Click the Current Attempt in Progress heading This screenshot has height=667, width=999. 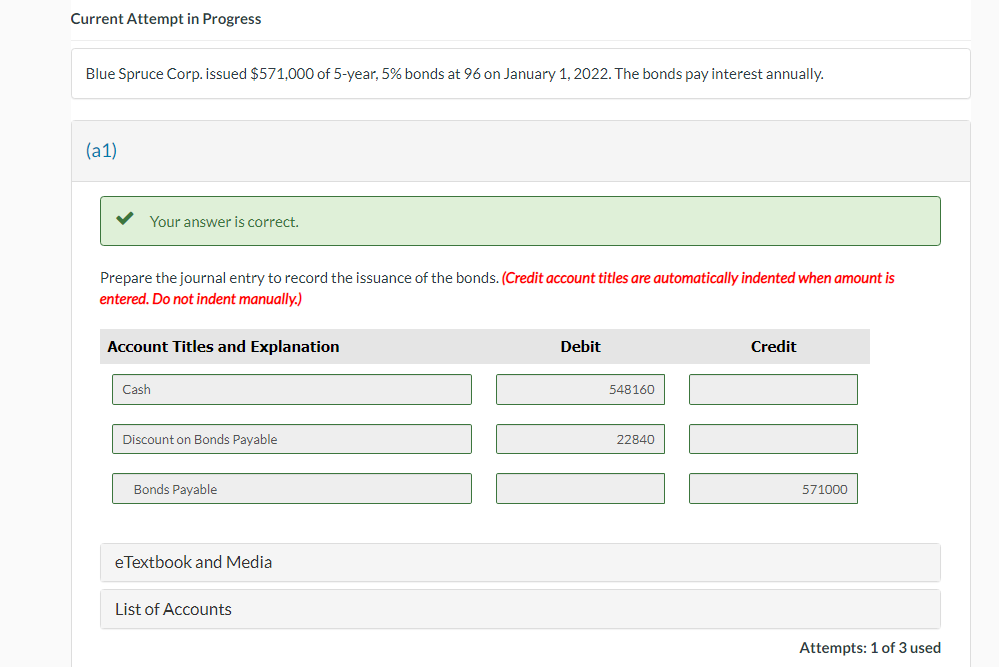point(165,18)
